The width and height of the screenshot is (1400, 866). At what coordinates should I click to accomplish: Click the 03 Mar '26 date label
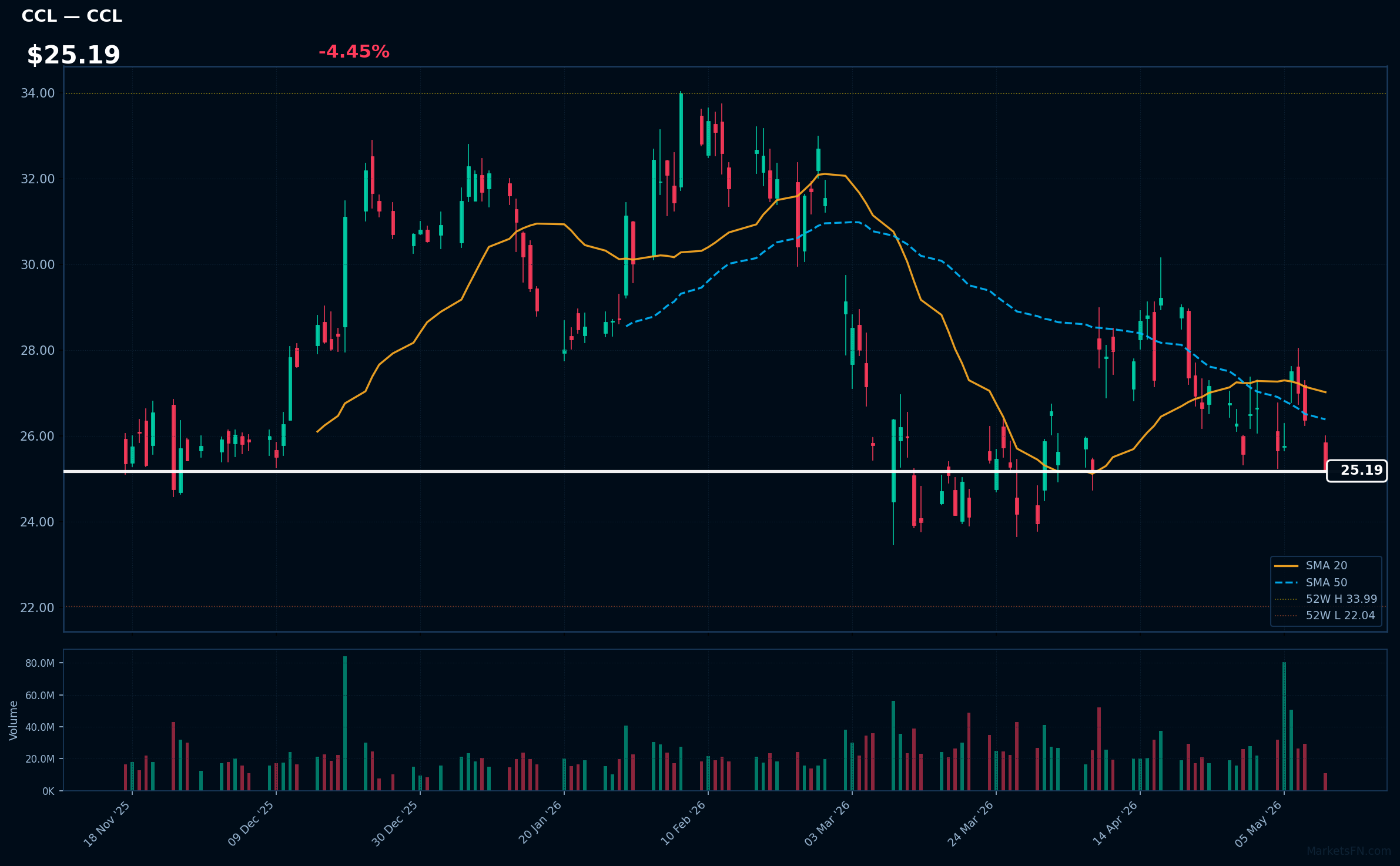(828, 824)
